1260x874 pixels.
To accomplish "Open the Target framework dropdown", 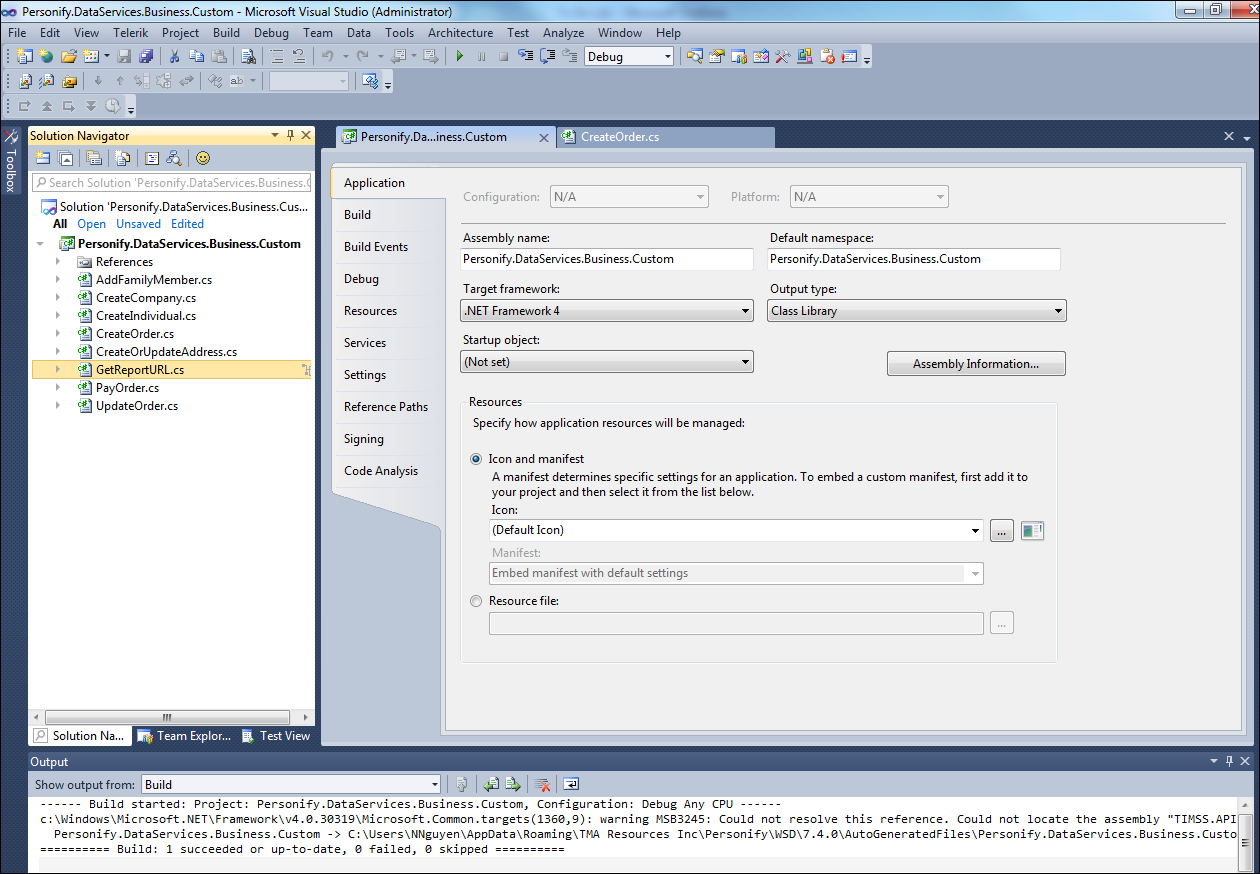I will pos(607,311).
